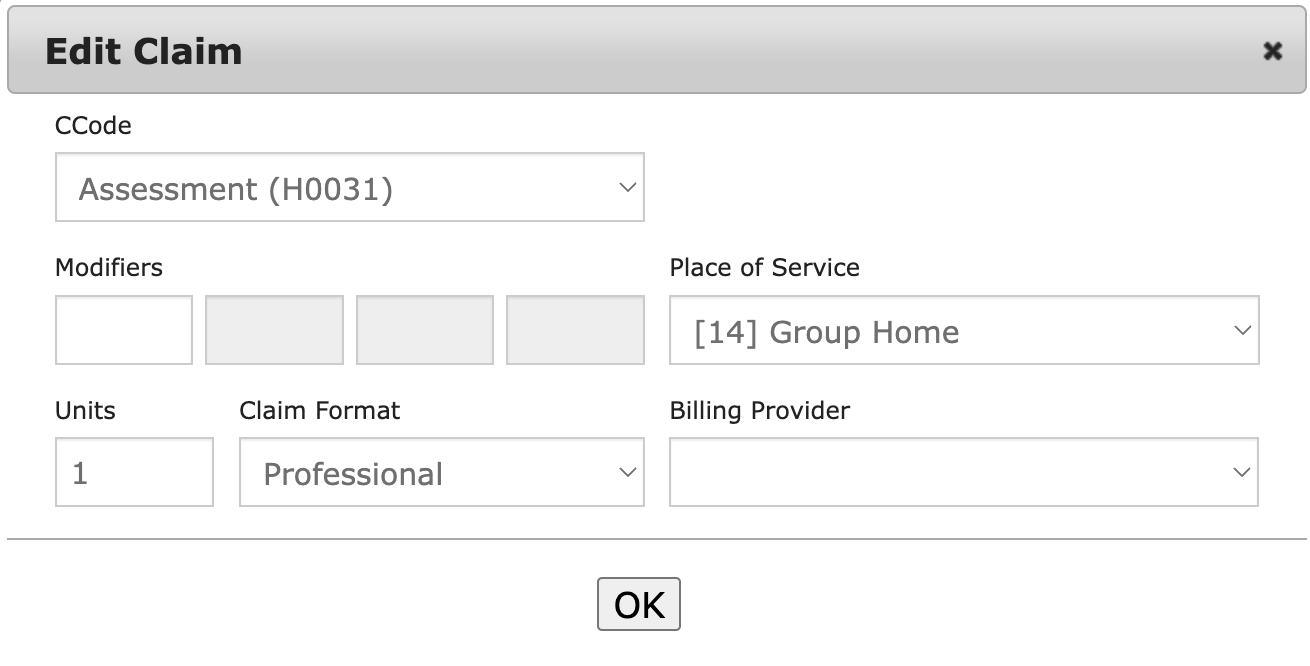
Task: Click the Units field label
Action: click(x=85, y=411)
